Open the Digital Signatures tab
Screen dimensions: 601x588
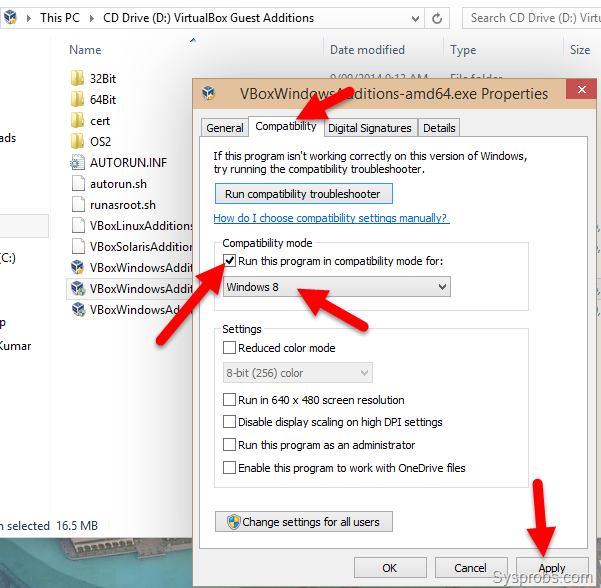[369, 128]
